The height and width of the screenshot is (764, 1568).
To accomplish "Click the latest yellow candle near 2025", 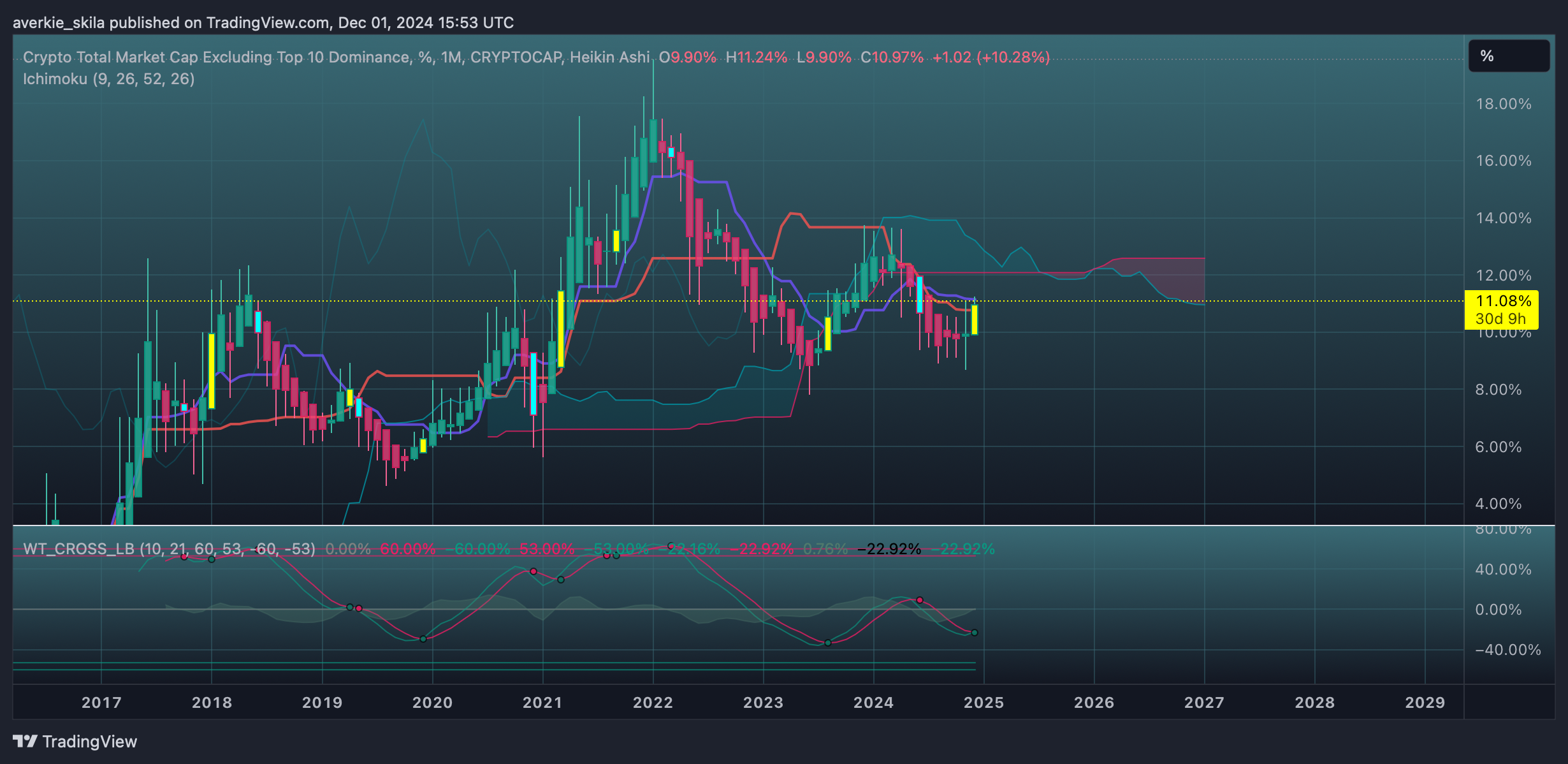I will point(974,320).
